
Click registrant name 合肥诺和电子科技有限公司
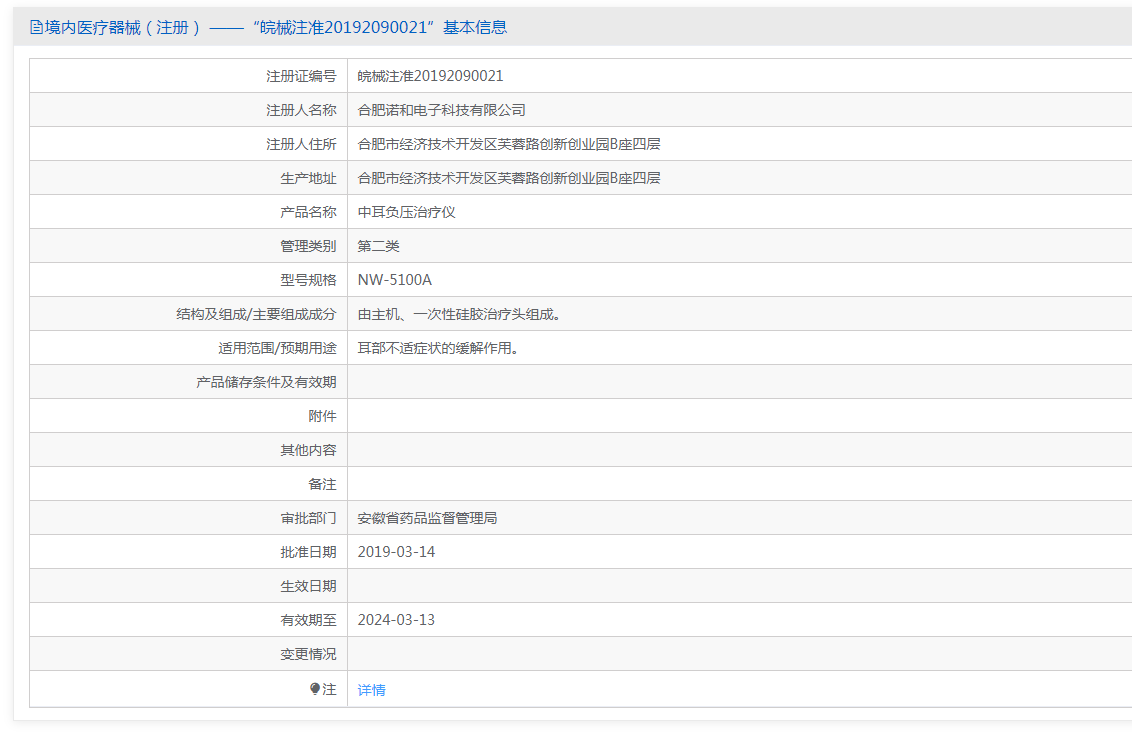(441, 110)
